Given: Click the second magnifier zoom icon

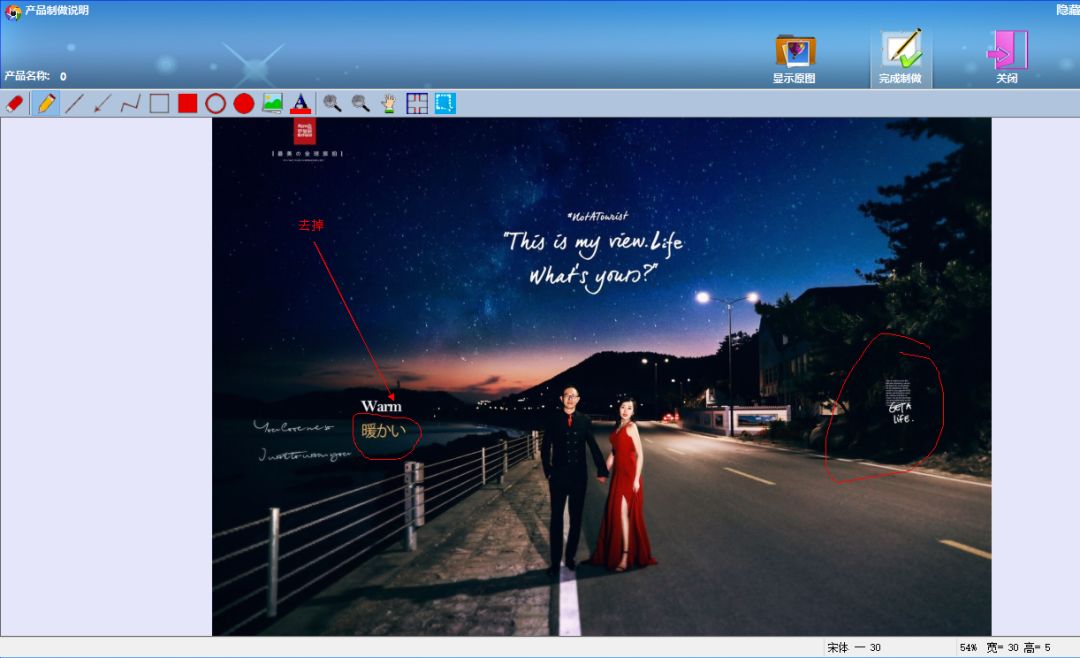Looking at the screenshot, I should pyautogui.click(x=360, y=103).
